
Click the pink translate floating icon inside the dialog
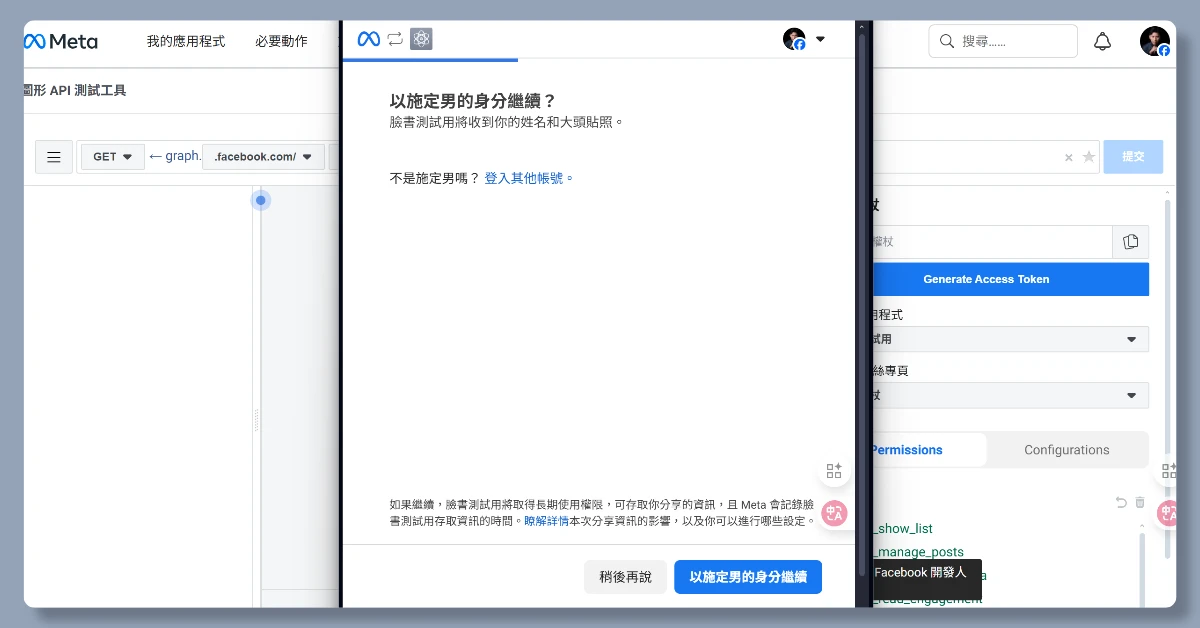click(834, 513)
